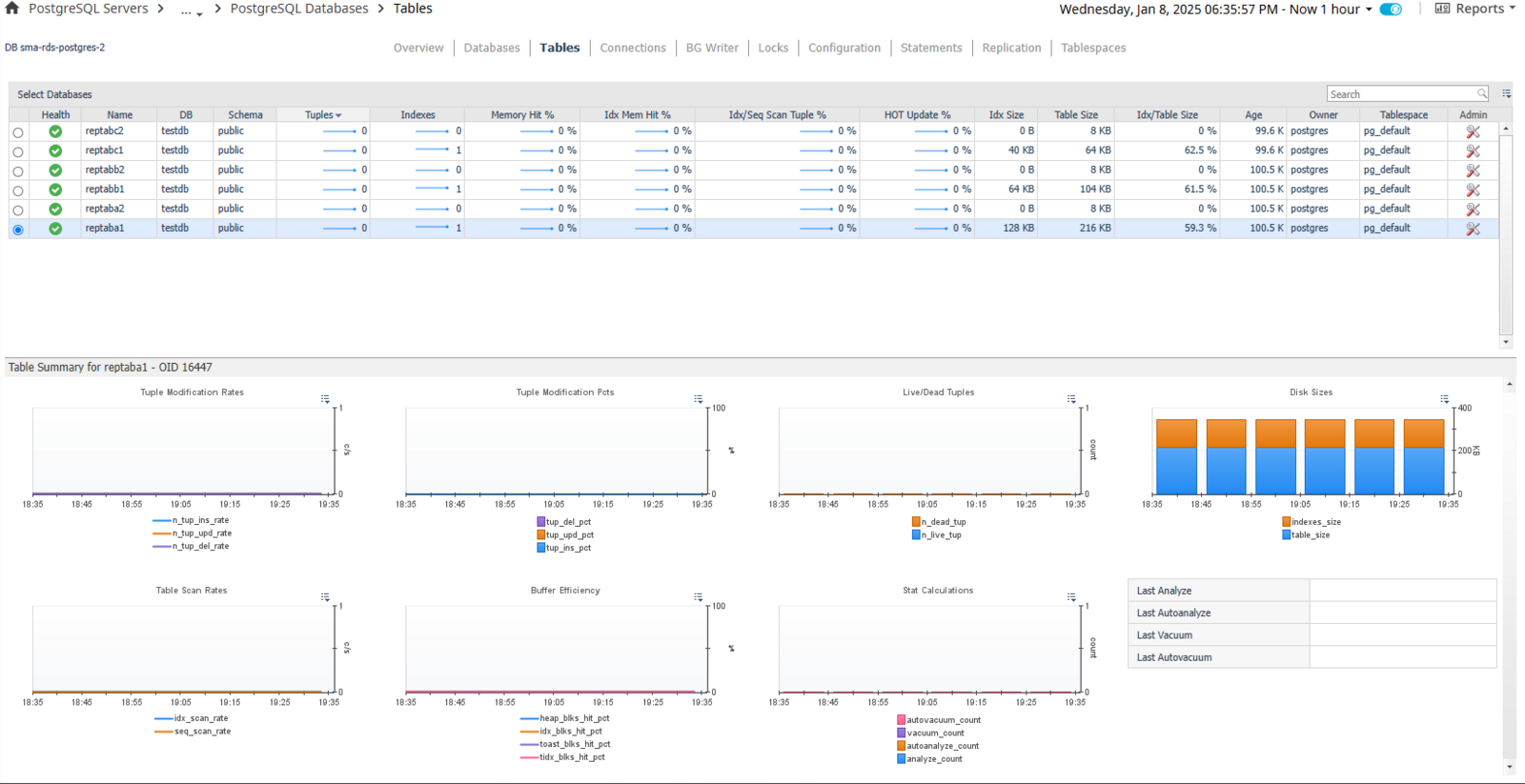This screenshot has height=784, width=1525.
Task: Switch to the Connections tab
Action: 633,48
